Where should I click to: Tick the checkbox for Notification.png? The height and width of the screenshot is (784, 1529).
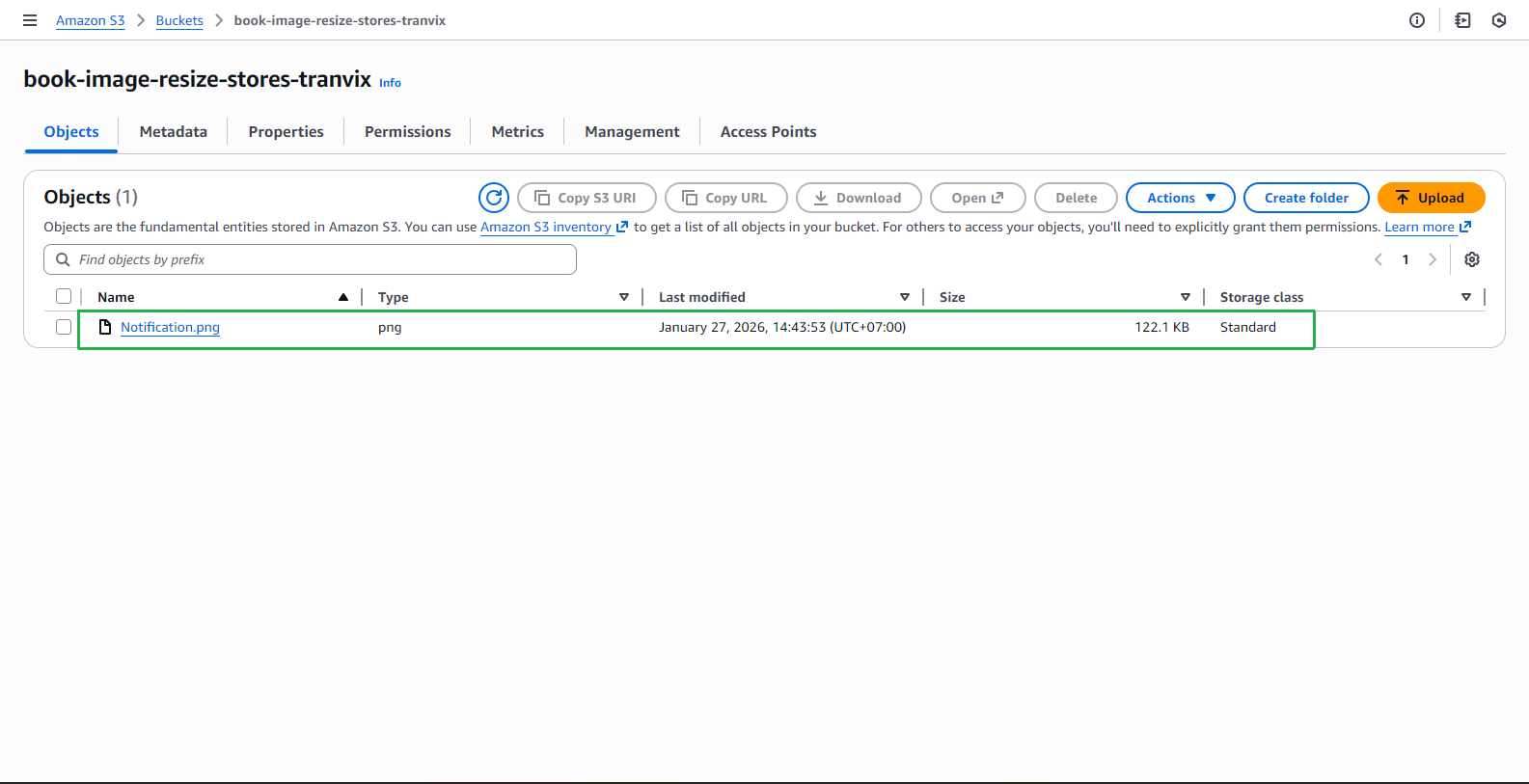(x=64, y=327)
